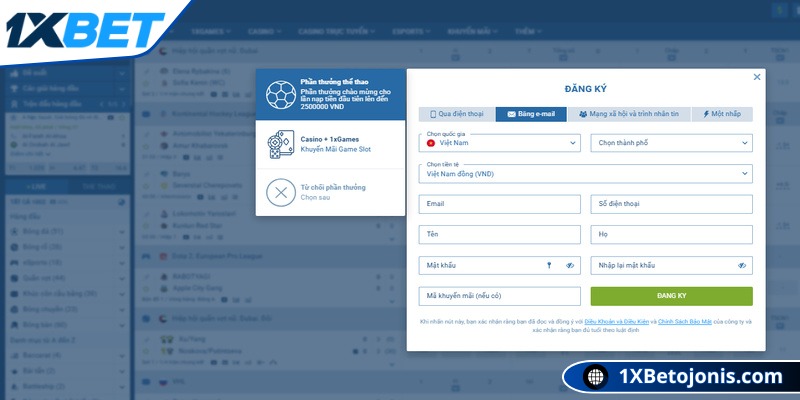
Task: Click the medal icon for Trận đấu hàng đầu
Action: tap(14, 104)
